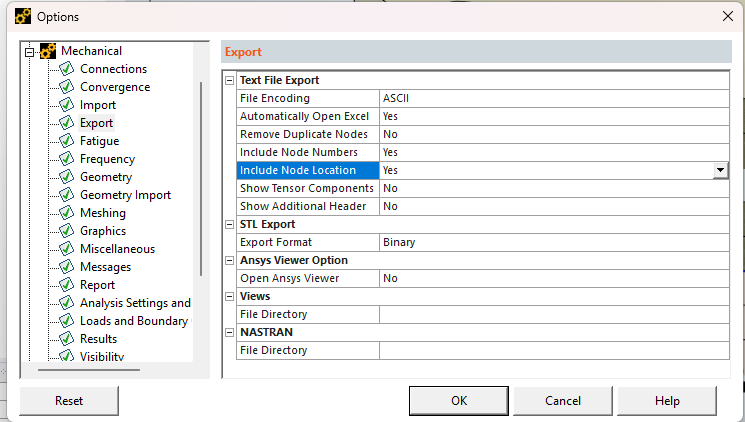Click Reset to restore defaults
745x422 pixels.
[x=69, y=401]
